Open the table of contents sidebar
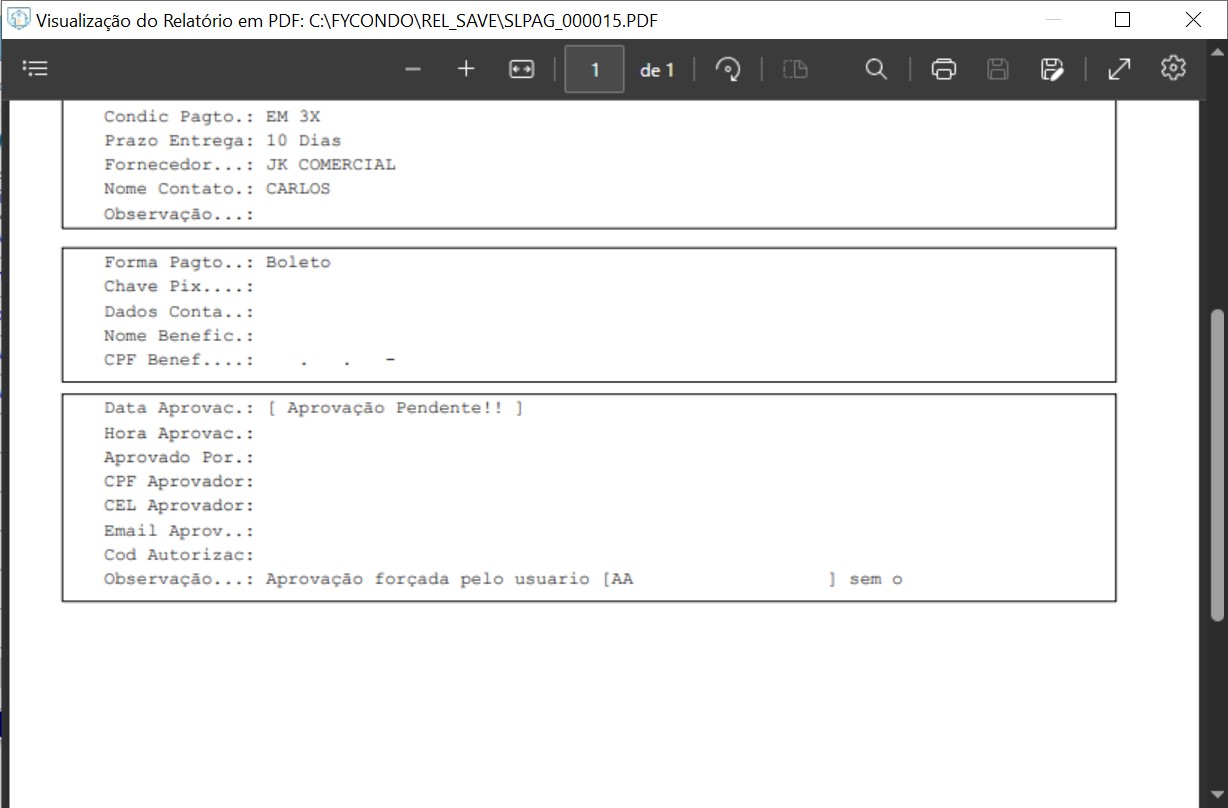Image resolution: width=1228 pixels, height=808 pixels. tap(35, 69)
